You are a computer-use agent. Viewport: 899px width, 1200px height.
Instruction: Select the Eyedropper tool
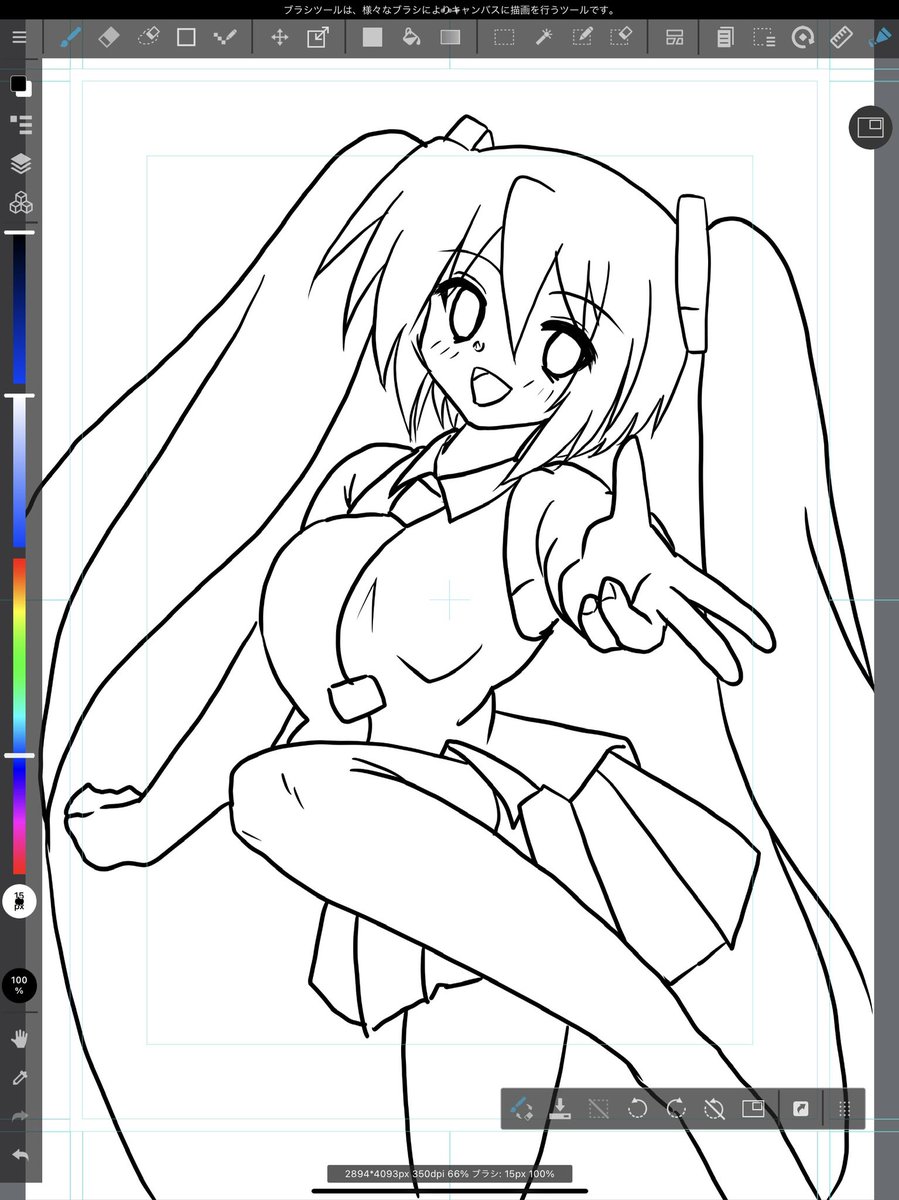point(19,1077)
